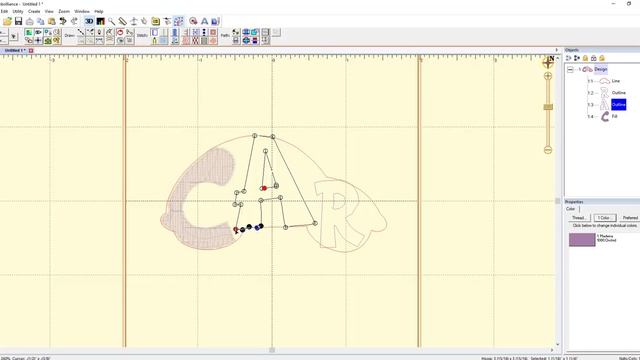640x360 pixels.
Task: Click the red circle shape draw tool
Action: coord(120,32)
